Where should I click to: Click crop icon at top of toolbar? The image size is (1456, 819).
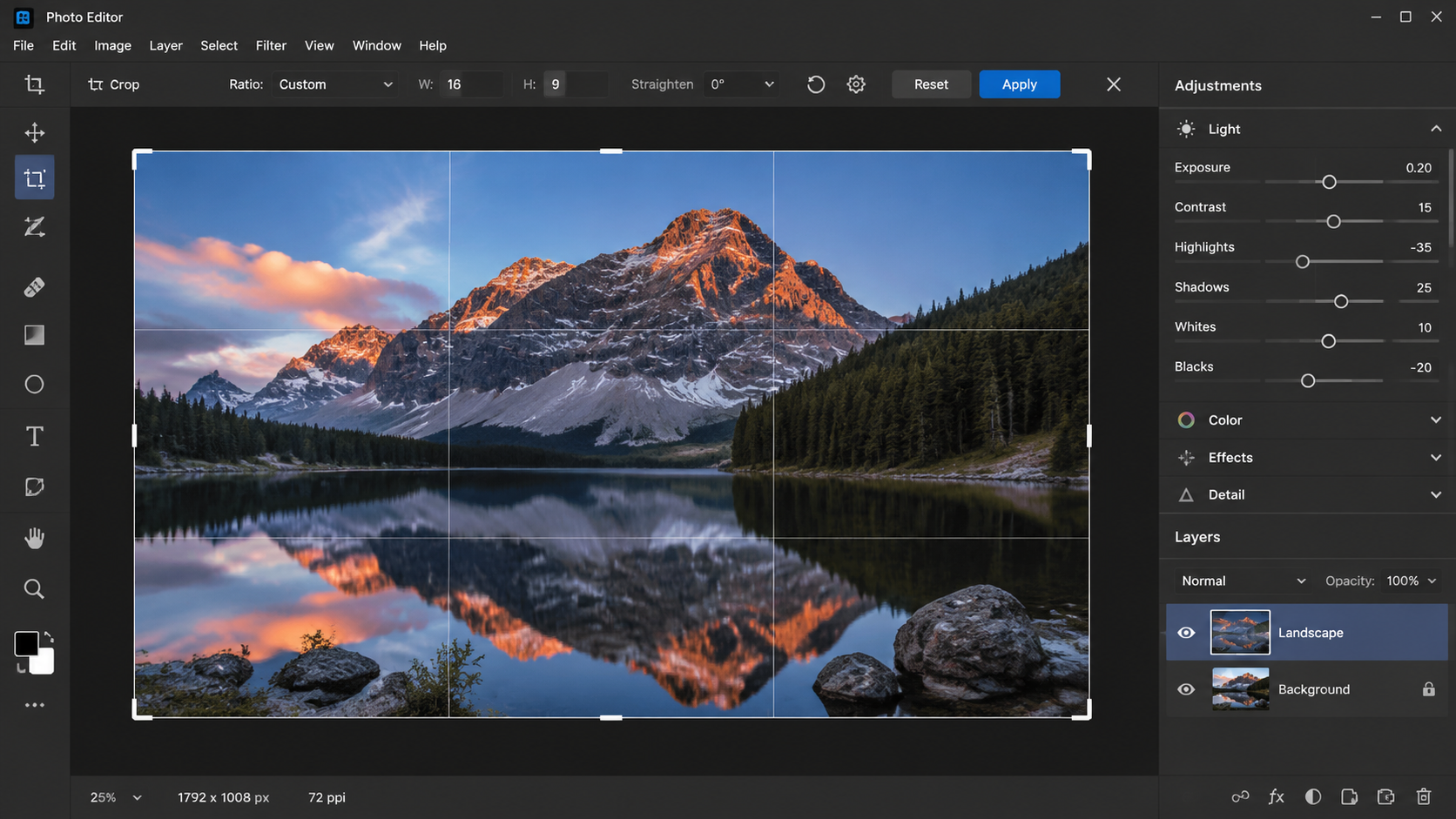pyautogui.click(x=34, y=84)
